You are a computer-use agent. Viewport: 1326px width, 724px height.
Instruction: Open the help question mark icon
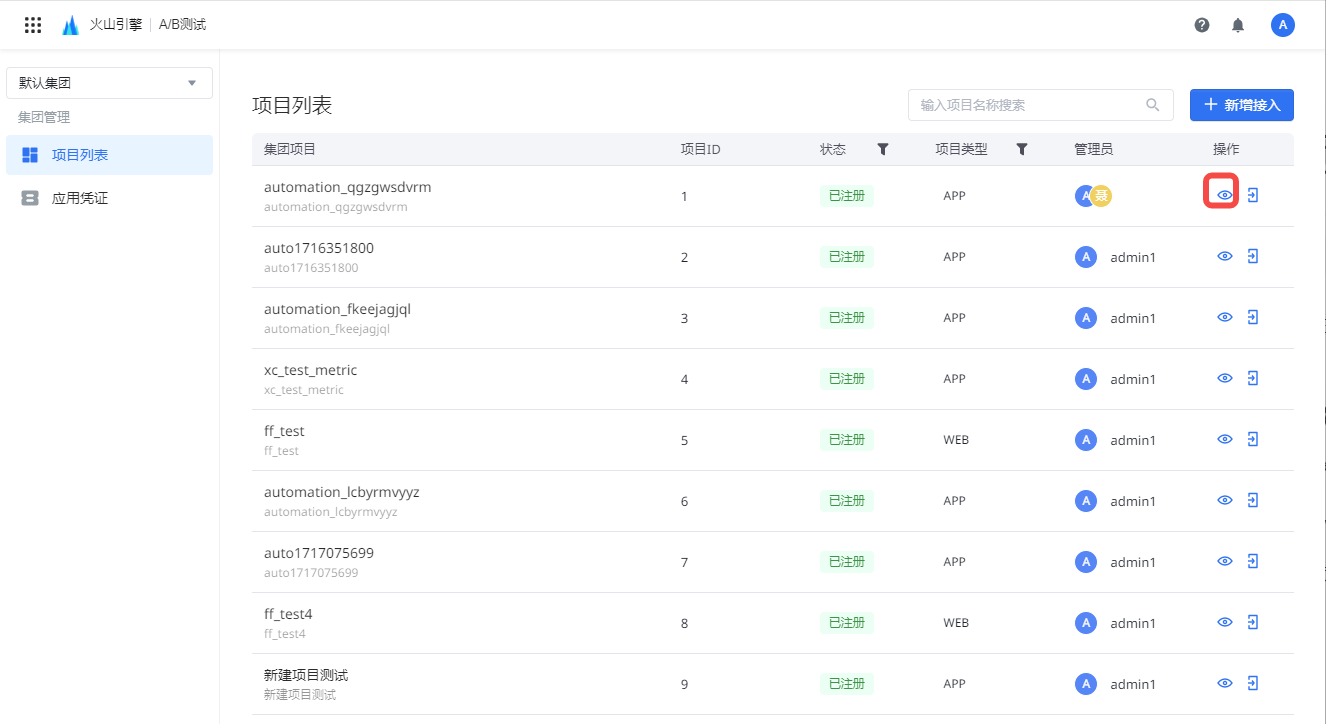[x=1202, y=25]
